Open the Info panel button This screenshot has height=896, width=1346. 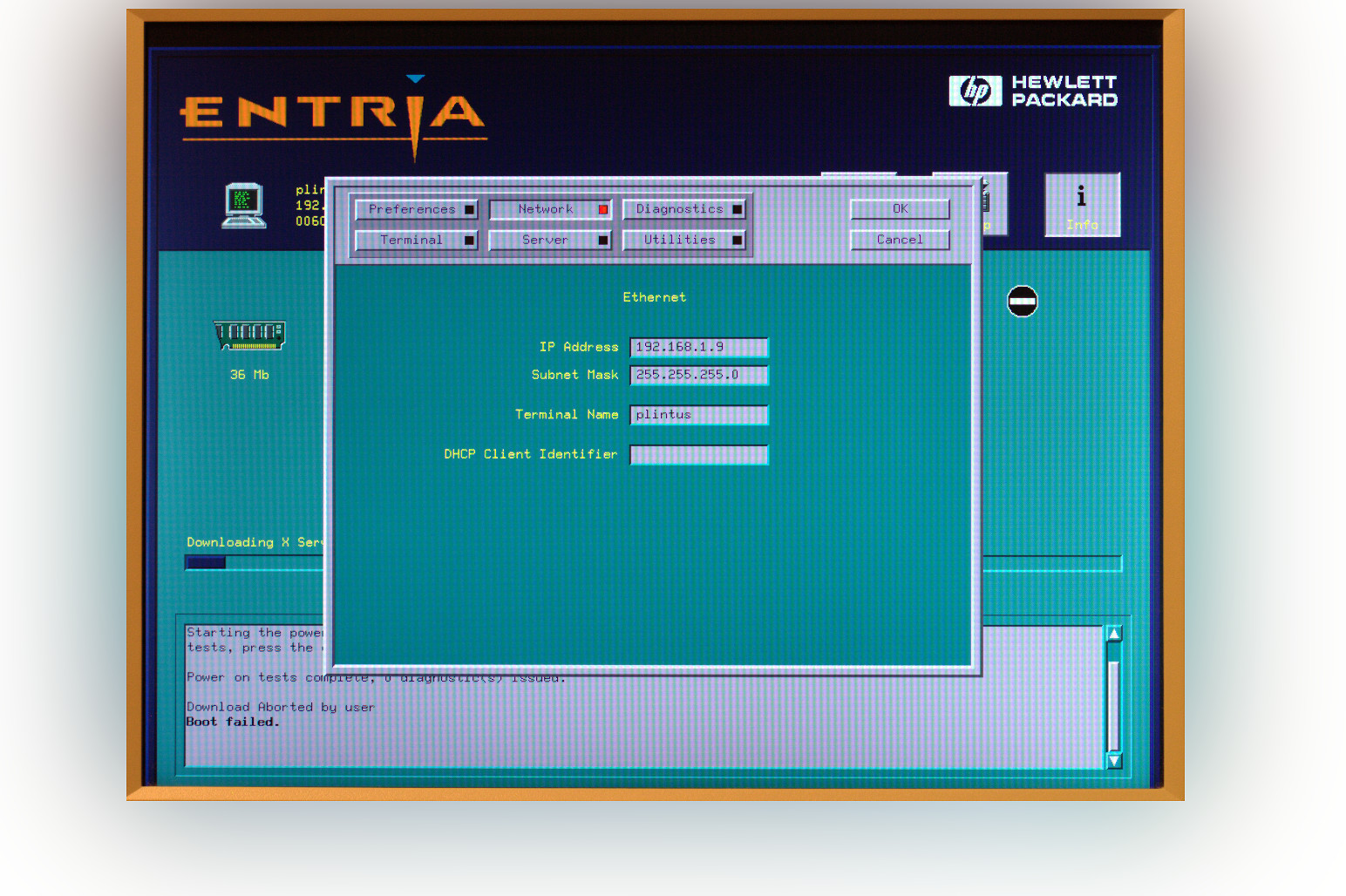1082,205
